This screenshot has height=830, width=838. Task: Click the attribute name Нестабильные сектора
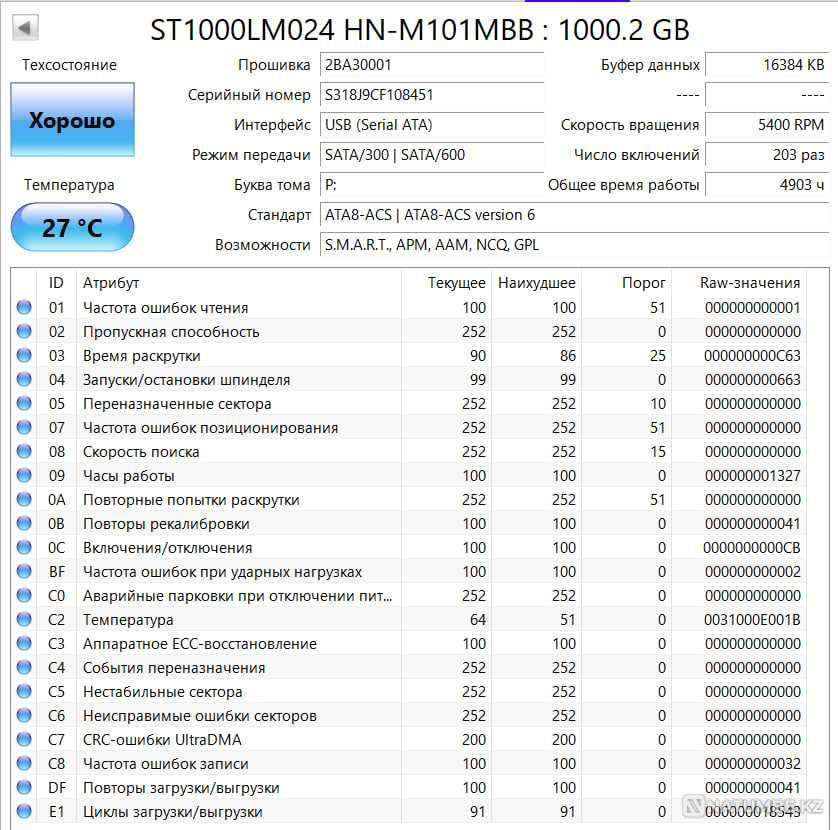pos(162,692)
